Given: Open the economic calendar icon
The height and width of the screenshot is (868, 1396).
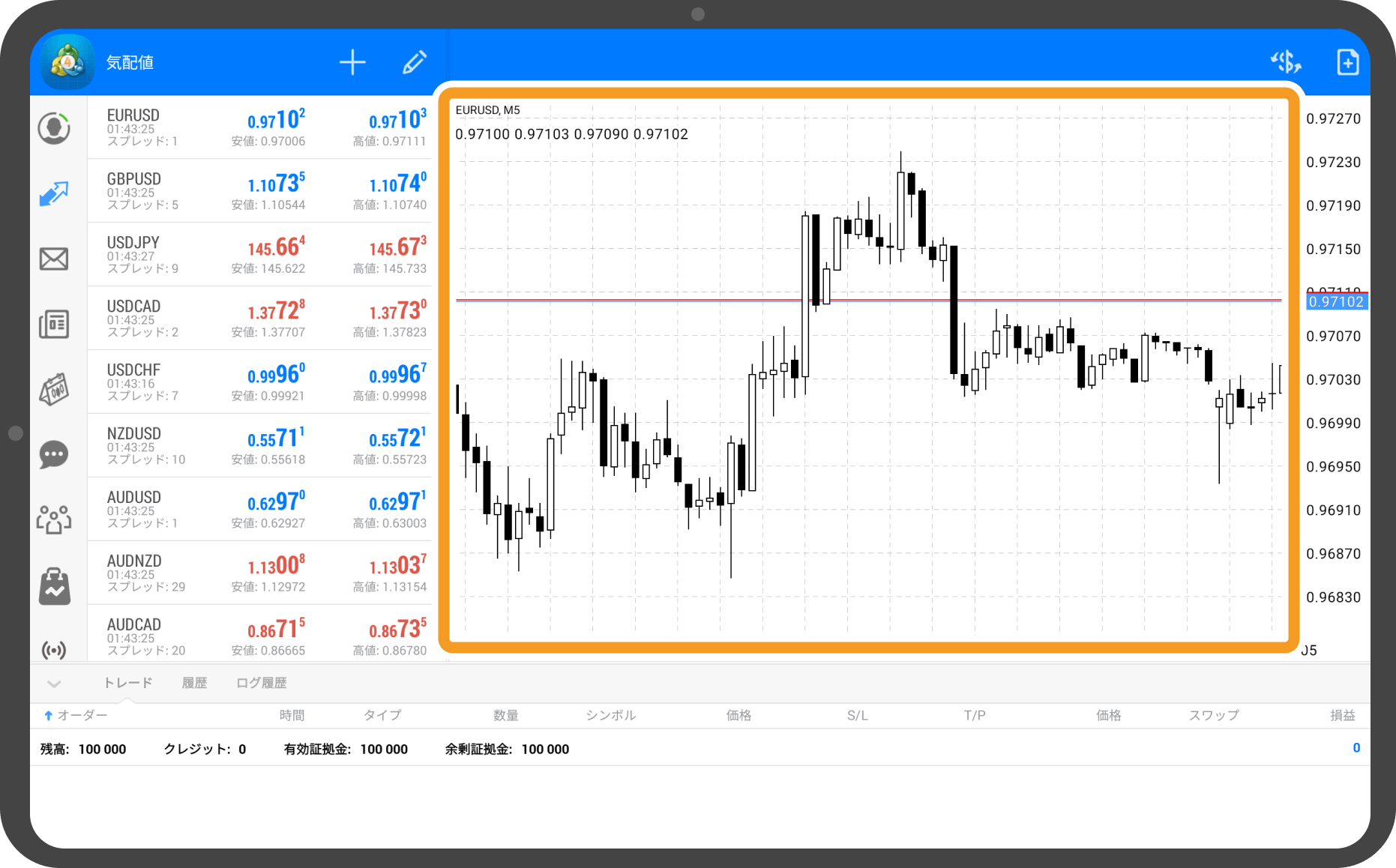Looking at the screenshot, I should click(54, 390).
